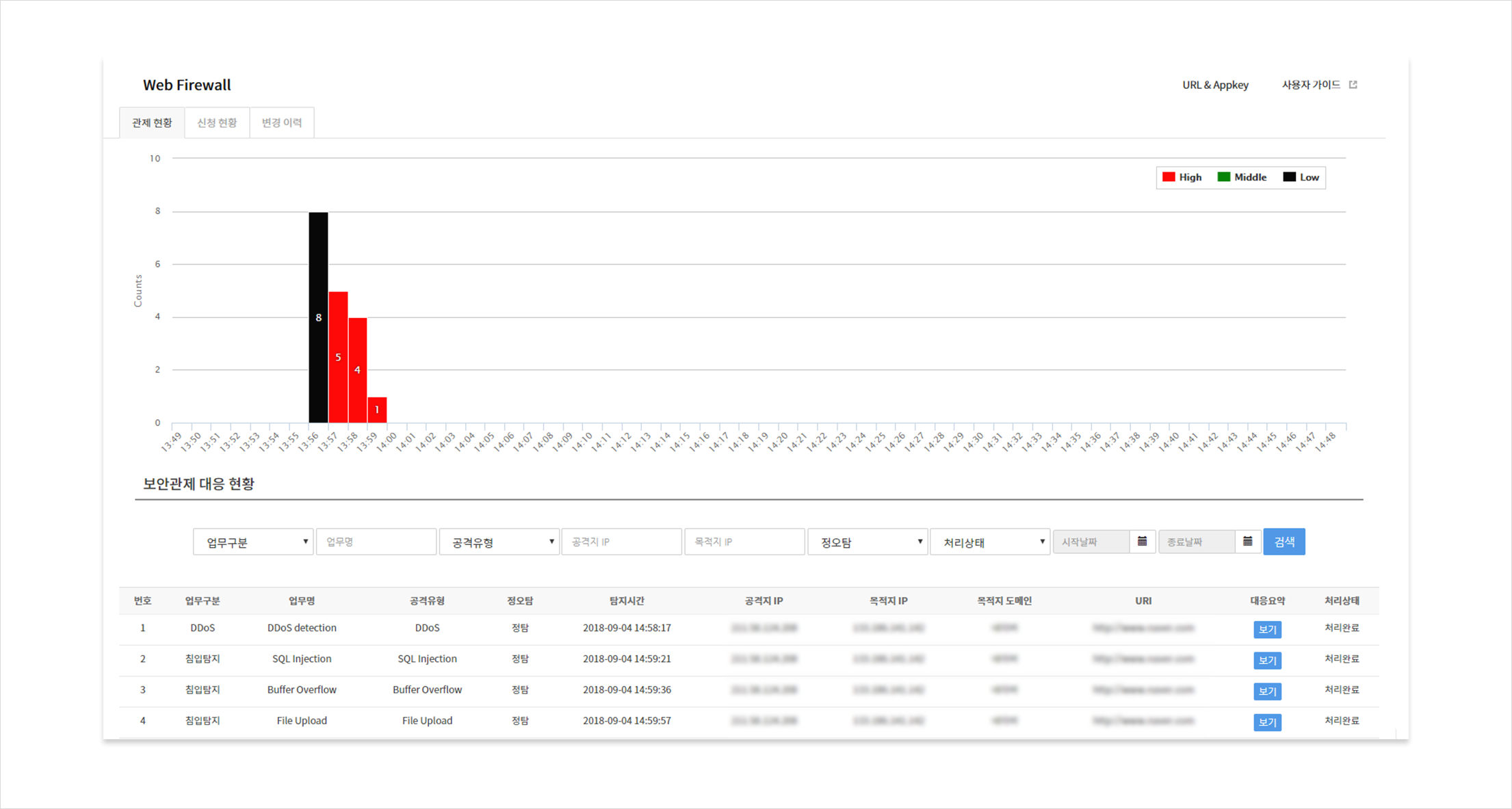Click the 번호 column header
This screenshot has height=809, width=1512.
142,601
